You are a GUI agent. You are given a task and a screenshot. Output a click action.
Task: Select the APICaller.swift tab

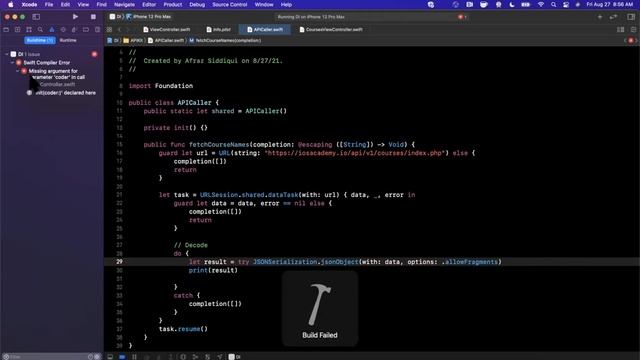click(x=264, y=29)
